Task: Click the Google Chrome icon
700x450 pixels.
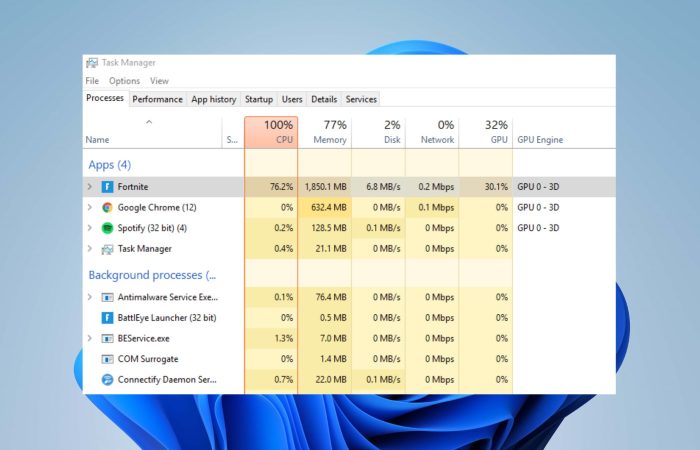Action: coord(107,207)
